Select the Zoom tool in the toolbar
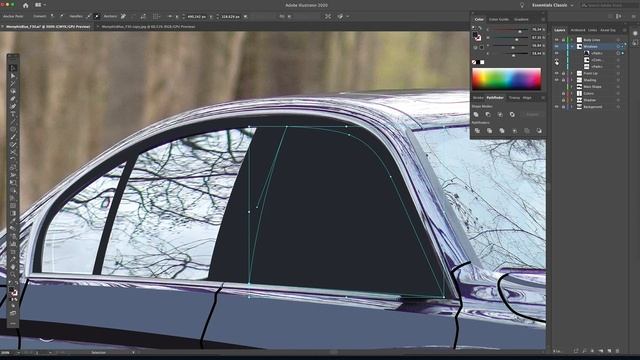 (13, 275)
